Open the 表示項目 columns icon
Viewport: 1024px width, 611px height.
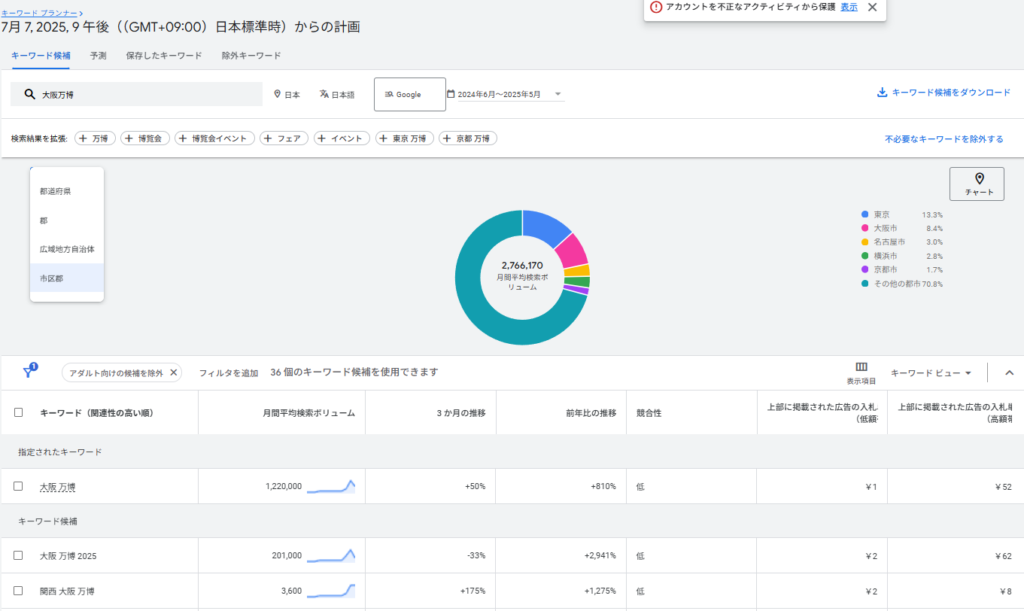pos(861,367)
